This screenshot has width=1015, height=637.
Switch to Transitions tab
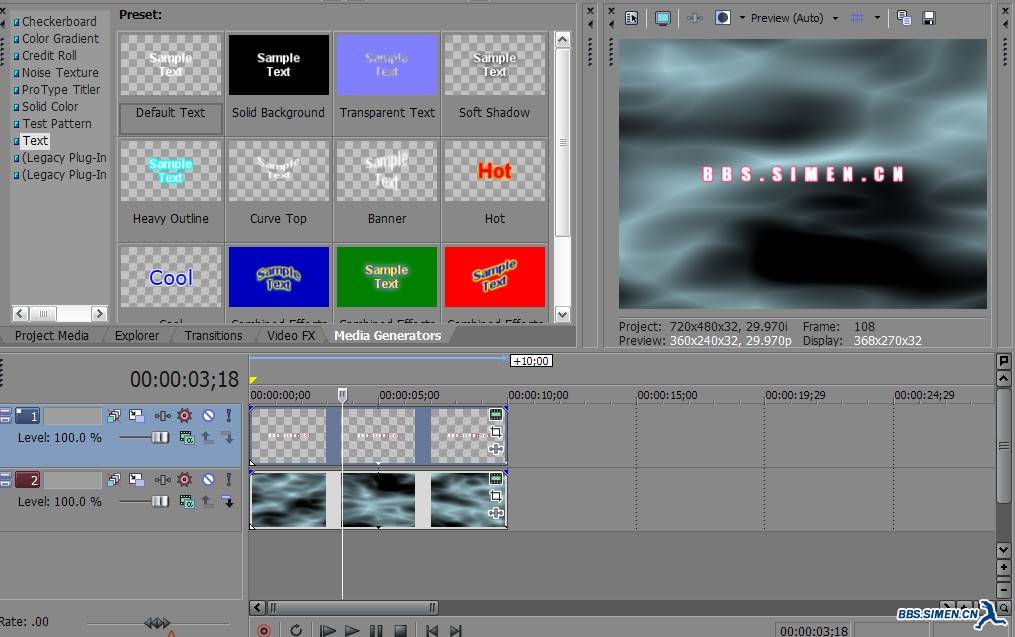point(213,335)
